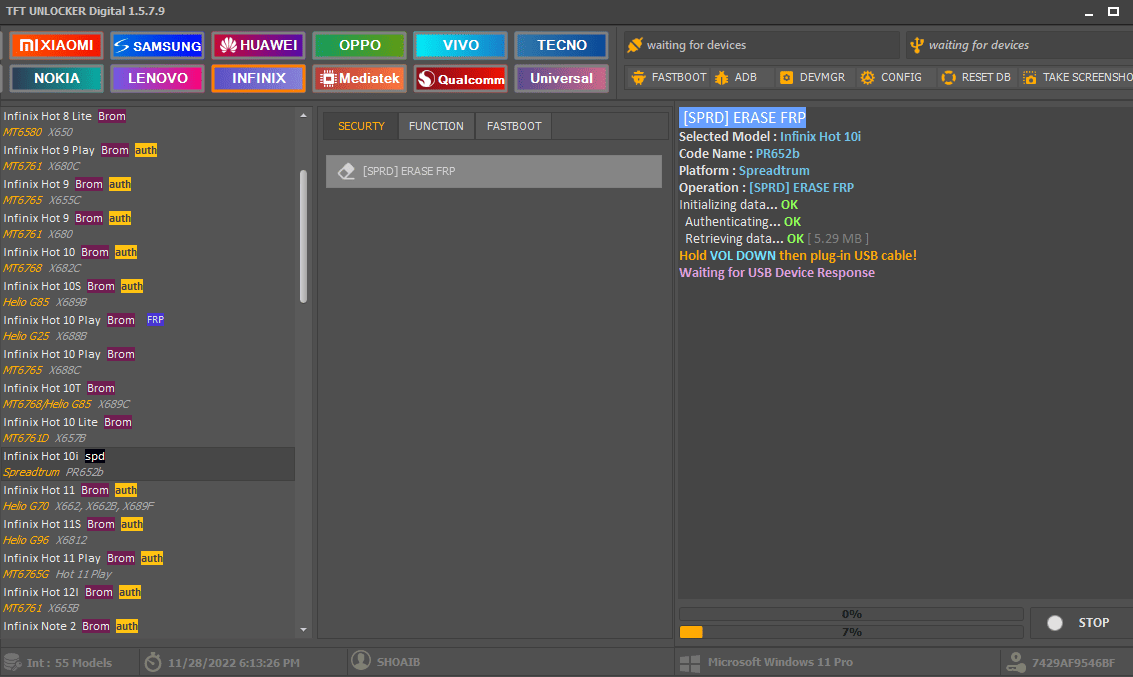Stop the running operation

pyautogui.click(x=1082, y=623)
